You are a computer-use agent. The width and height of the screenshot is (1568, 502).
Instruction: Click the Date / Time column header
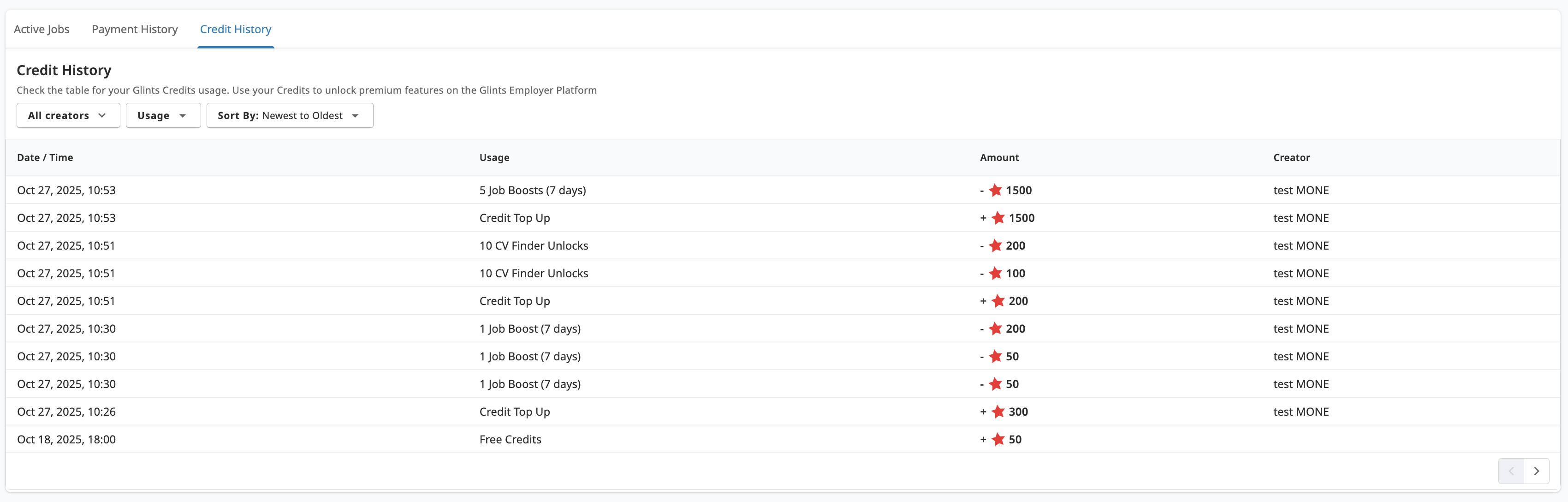coord(45,157)
